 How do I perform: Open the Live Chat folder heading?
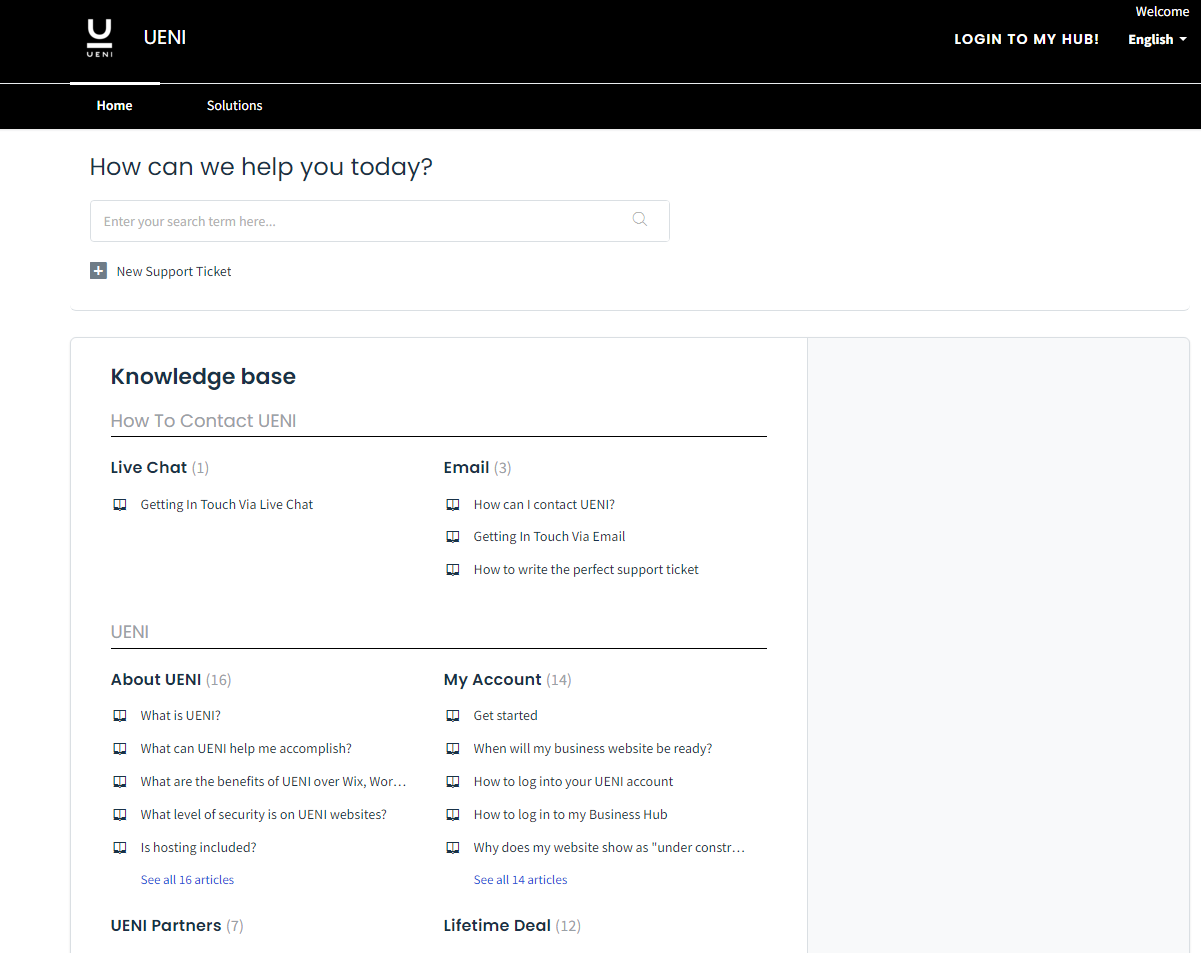149,467
